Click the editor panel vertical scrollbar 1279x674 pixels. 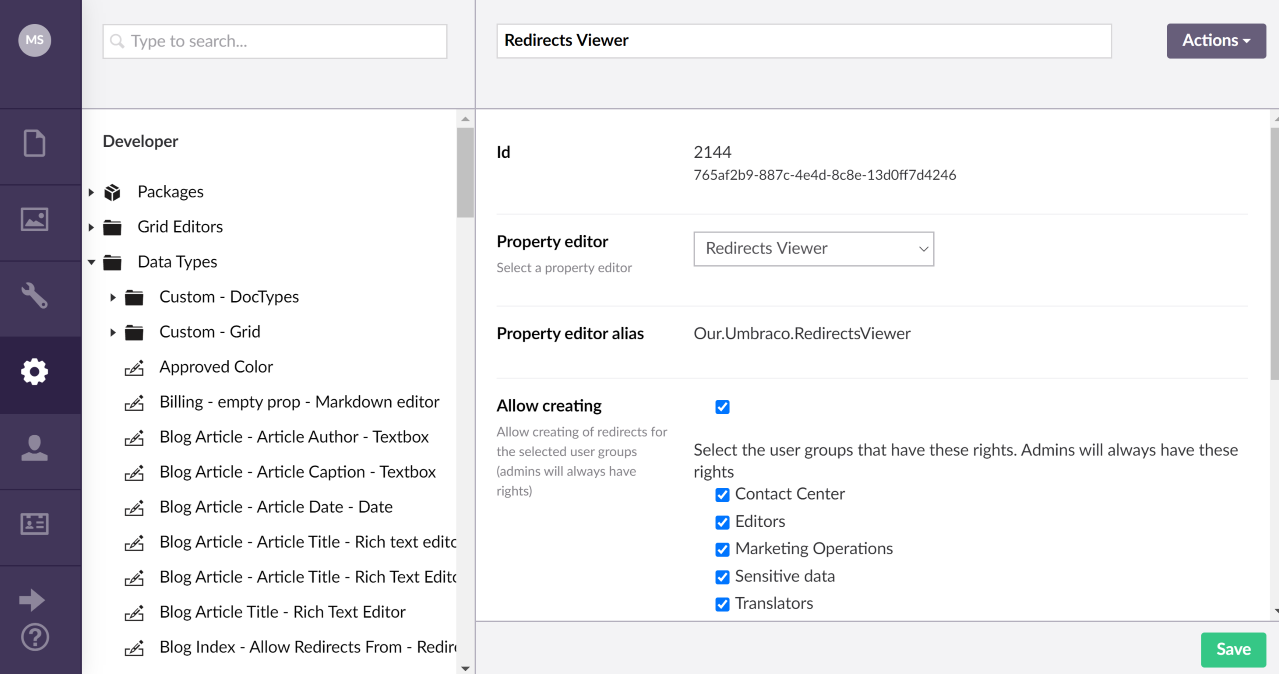1274,253
